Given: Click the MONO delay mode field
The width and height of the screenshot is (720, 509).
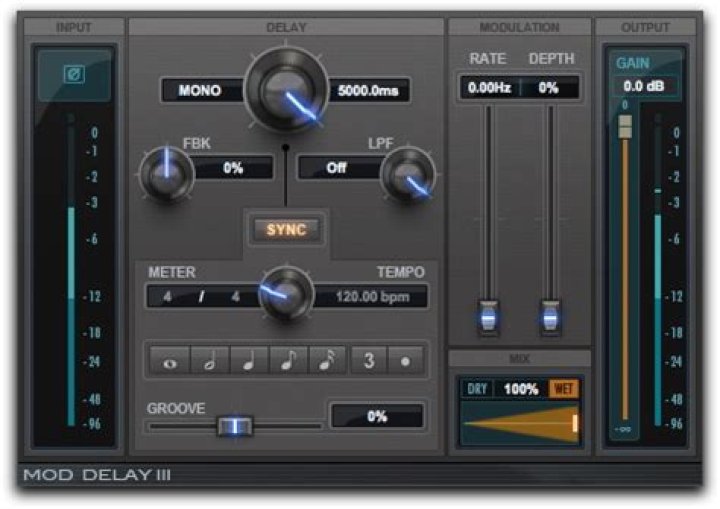Looking at the screenshot, I should click(x=201, y=90).
